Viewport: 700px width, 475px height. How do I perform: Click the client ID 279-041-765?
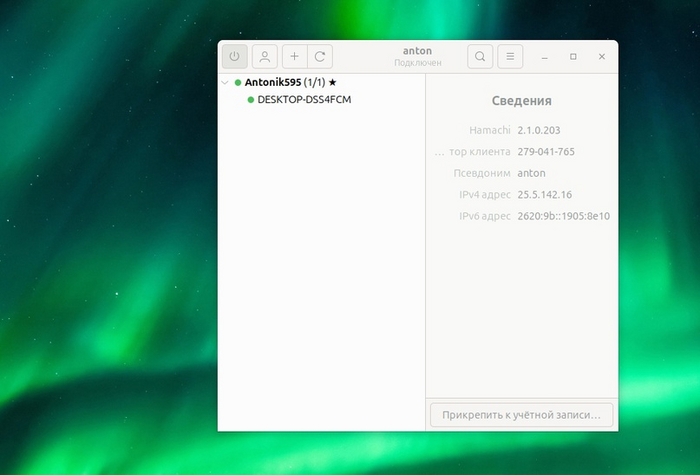[x=546, y=152]
